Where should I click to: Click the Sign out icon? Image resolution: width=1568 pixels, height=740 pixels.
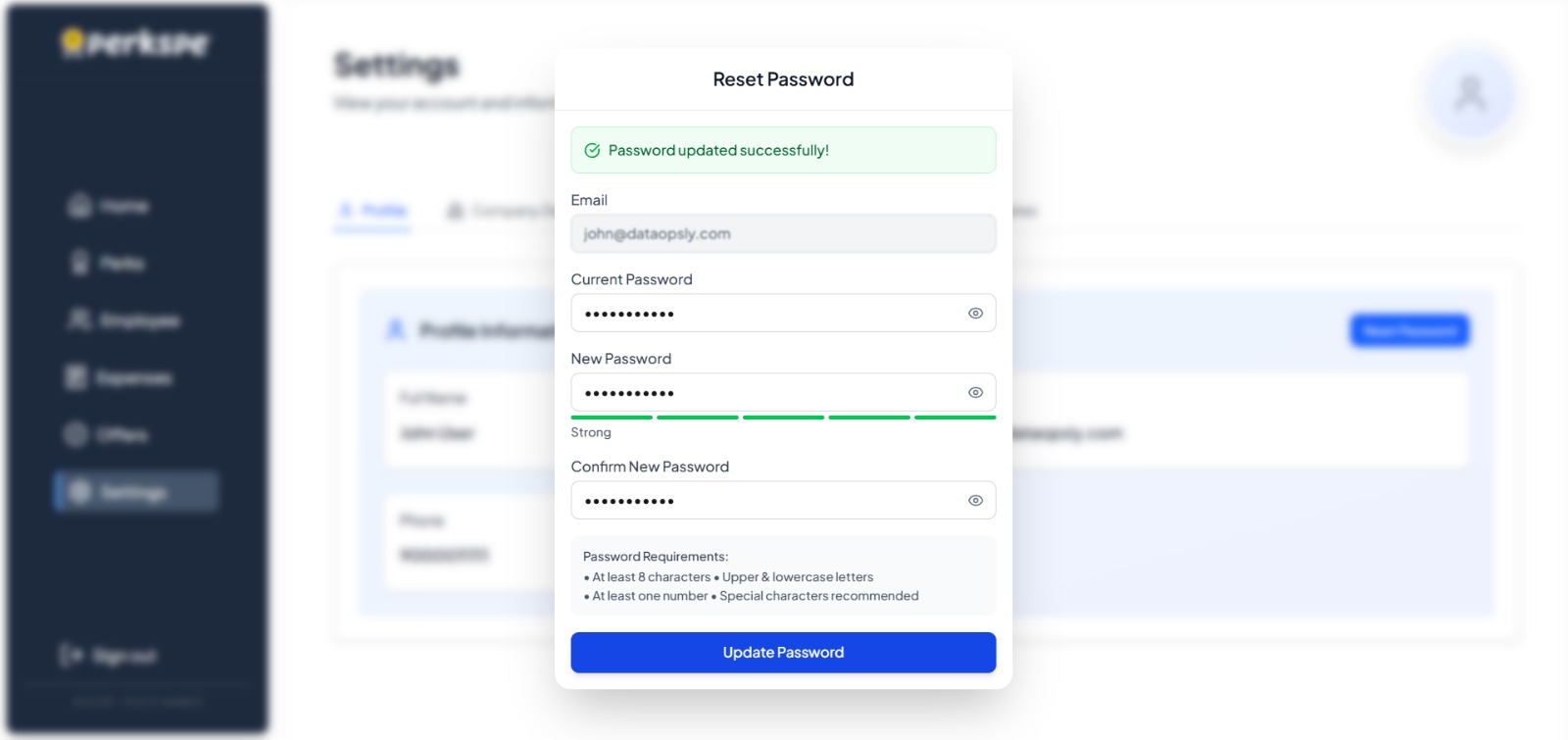click(71, 655)
